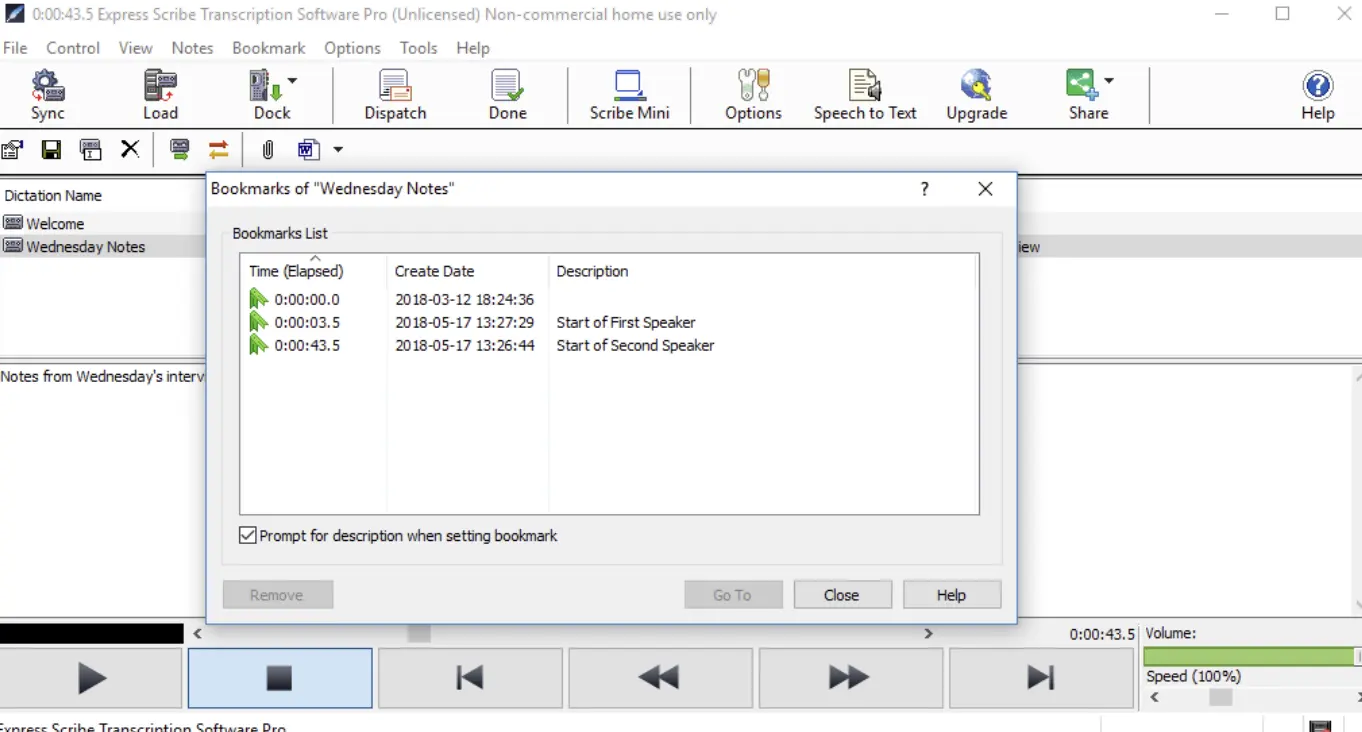Image resolution: width=1362 pixels, height=732 pixels.
Task: Open the View menu
Action: 136,48
